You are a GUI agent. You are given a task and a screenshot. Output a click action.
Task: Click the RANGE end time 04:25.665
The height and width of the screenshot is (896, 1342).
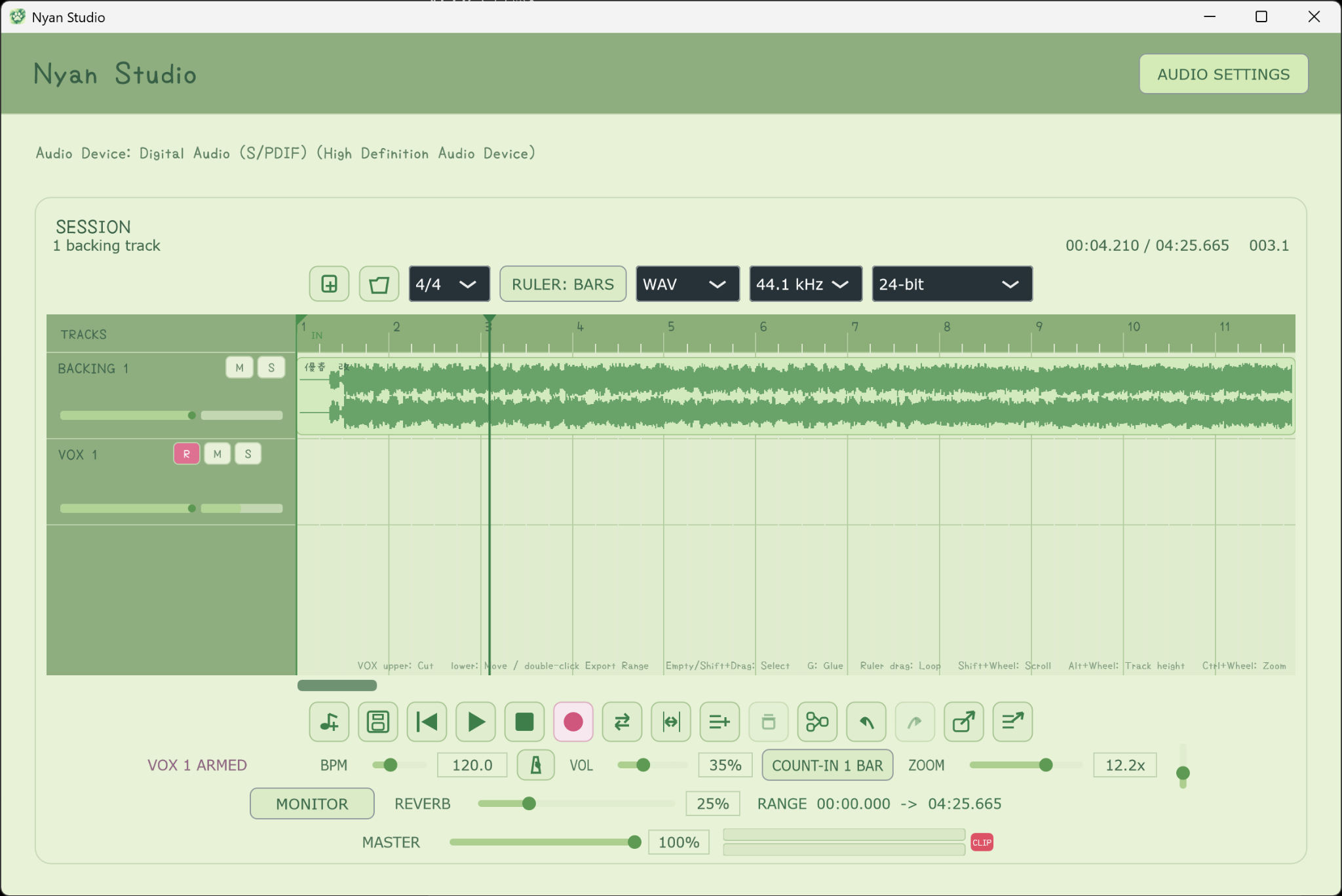(965, 804)
